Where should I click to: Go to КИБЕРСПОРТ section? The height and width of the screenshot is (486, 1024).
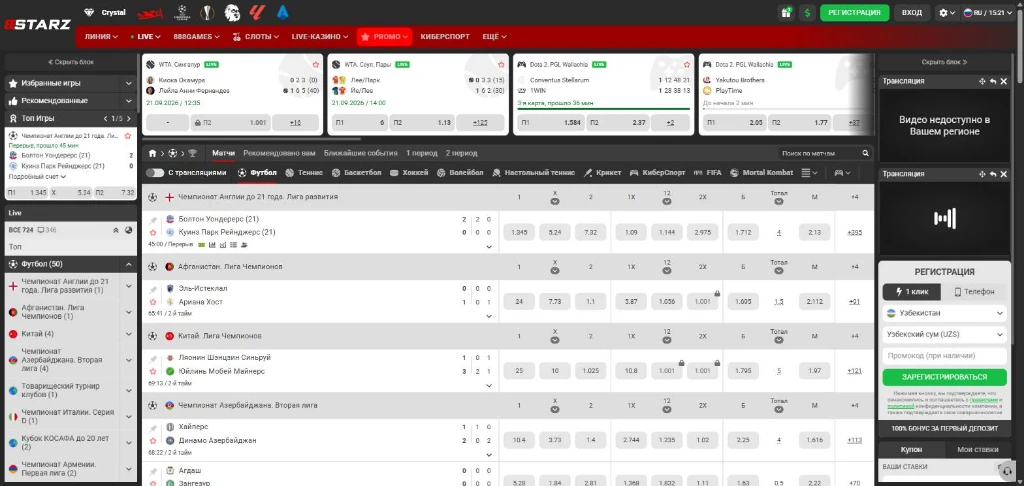(x=445, y=37)
